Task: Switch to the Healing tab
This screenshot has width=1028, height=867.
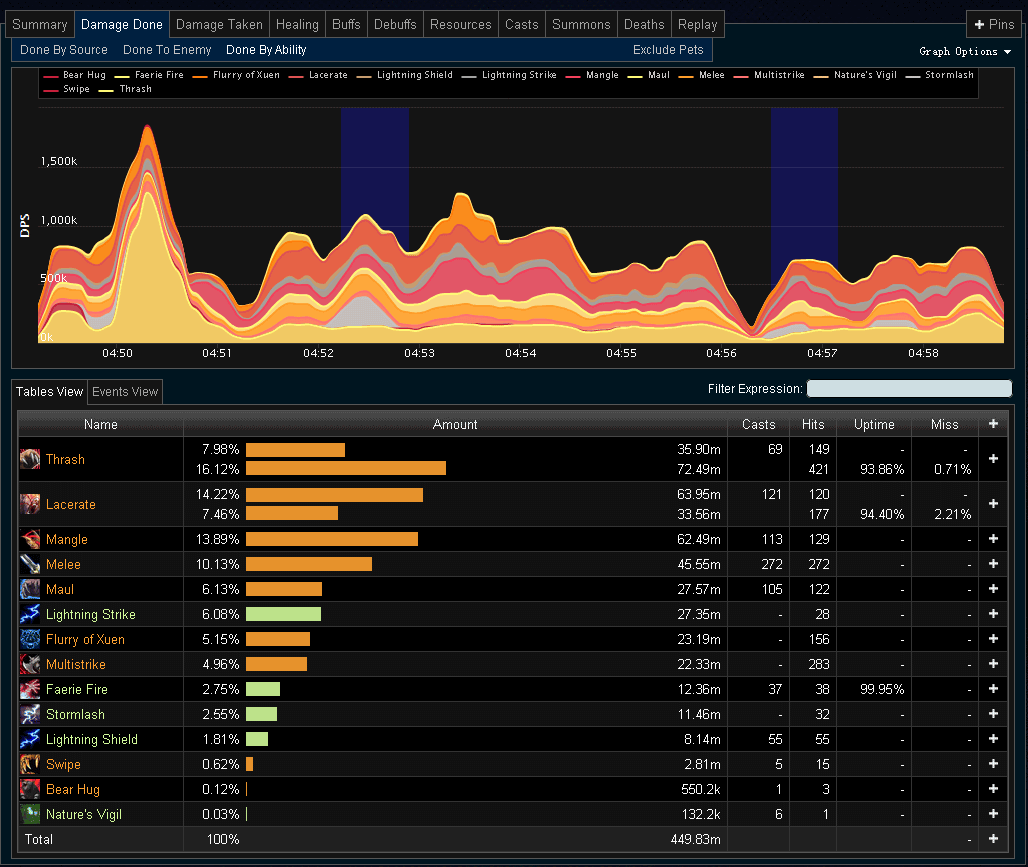Action: [297, 25]
